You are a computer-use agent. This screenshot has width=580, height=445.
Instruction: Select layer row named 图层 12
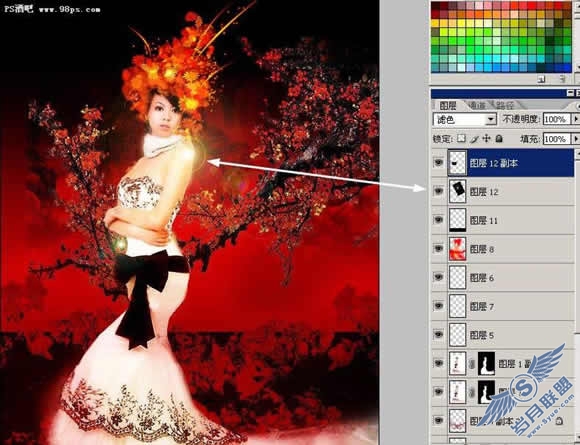pos(503,191)
